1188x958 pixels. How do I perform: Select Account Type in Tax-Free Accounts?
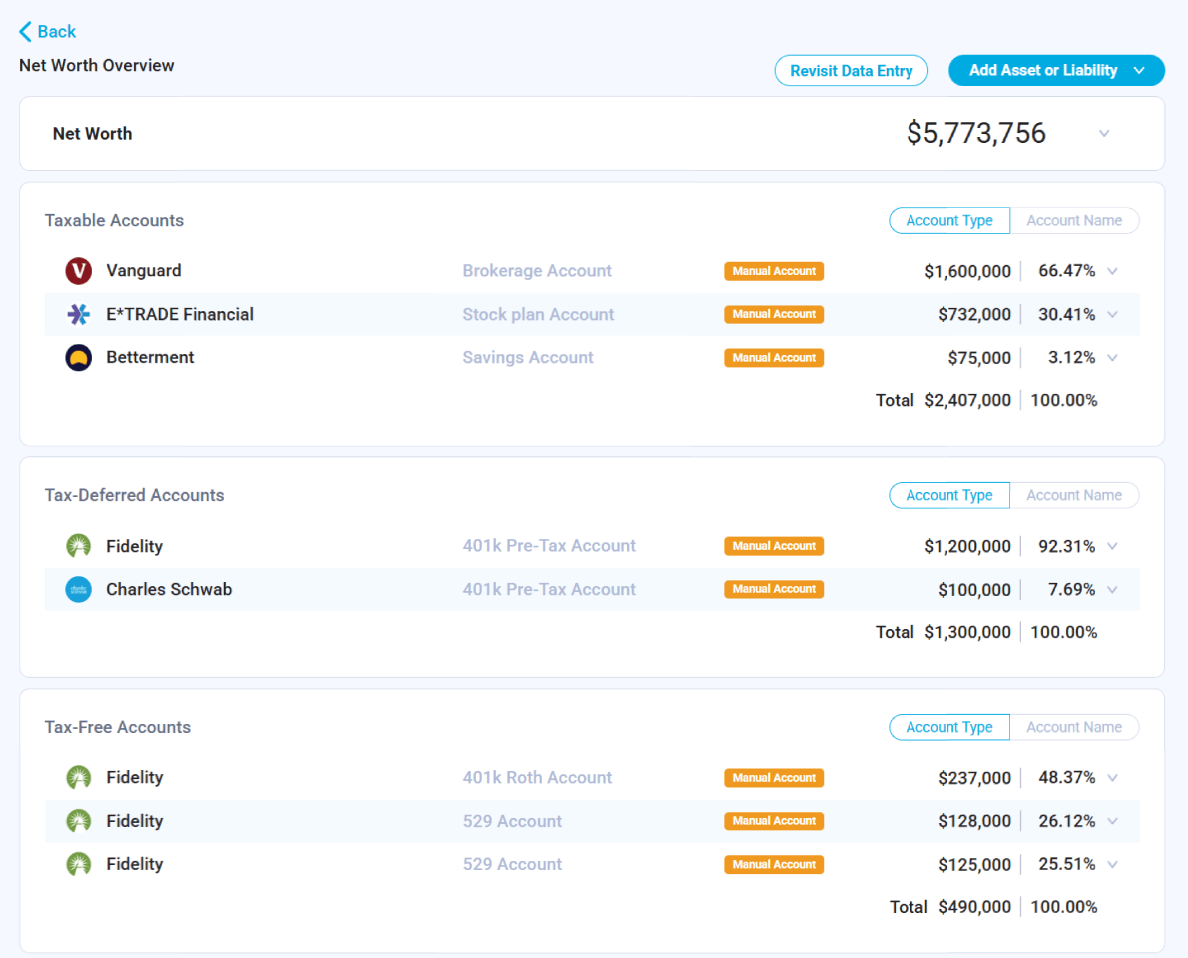949,728
